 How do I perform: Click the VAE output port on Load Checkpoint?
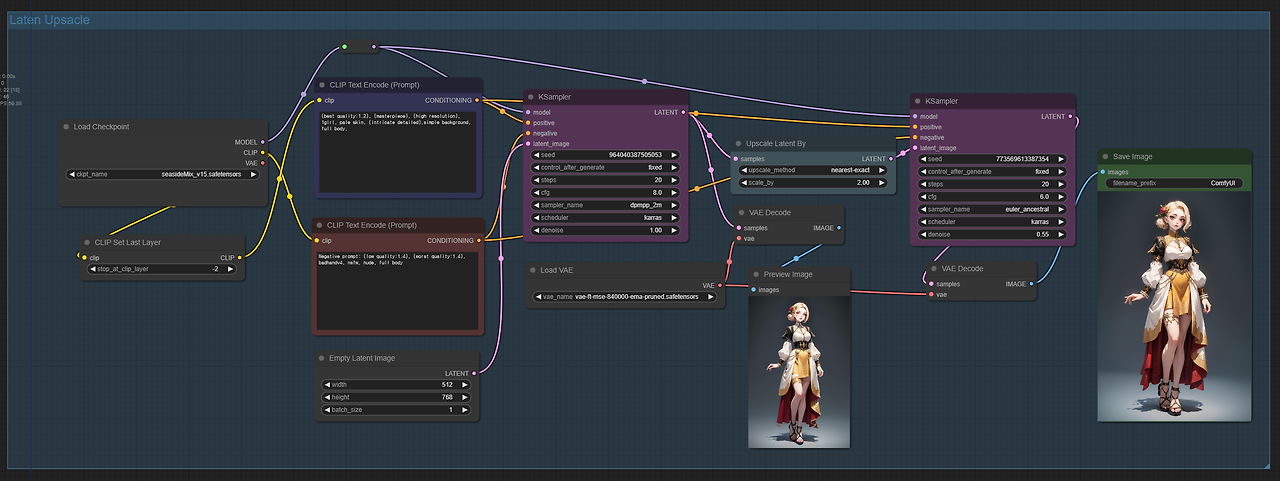click(x=263, y=162)
